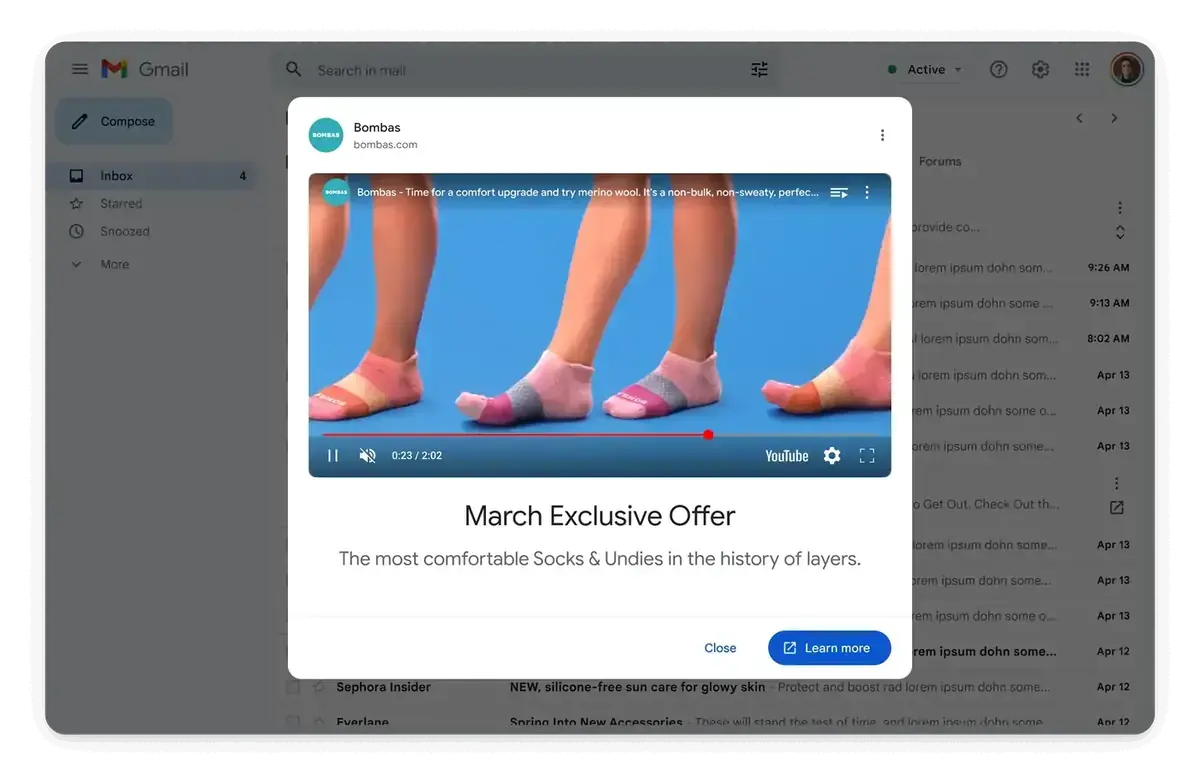Screen dimensions: 1200x783
Task: Click the Bombas logo in ad dialog
Action: [326, 135]
